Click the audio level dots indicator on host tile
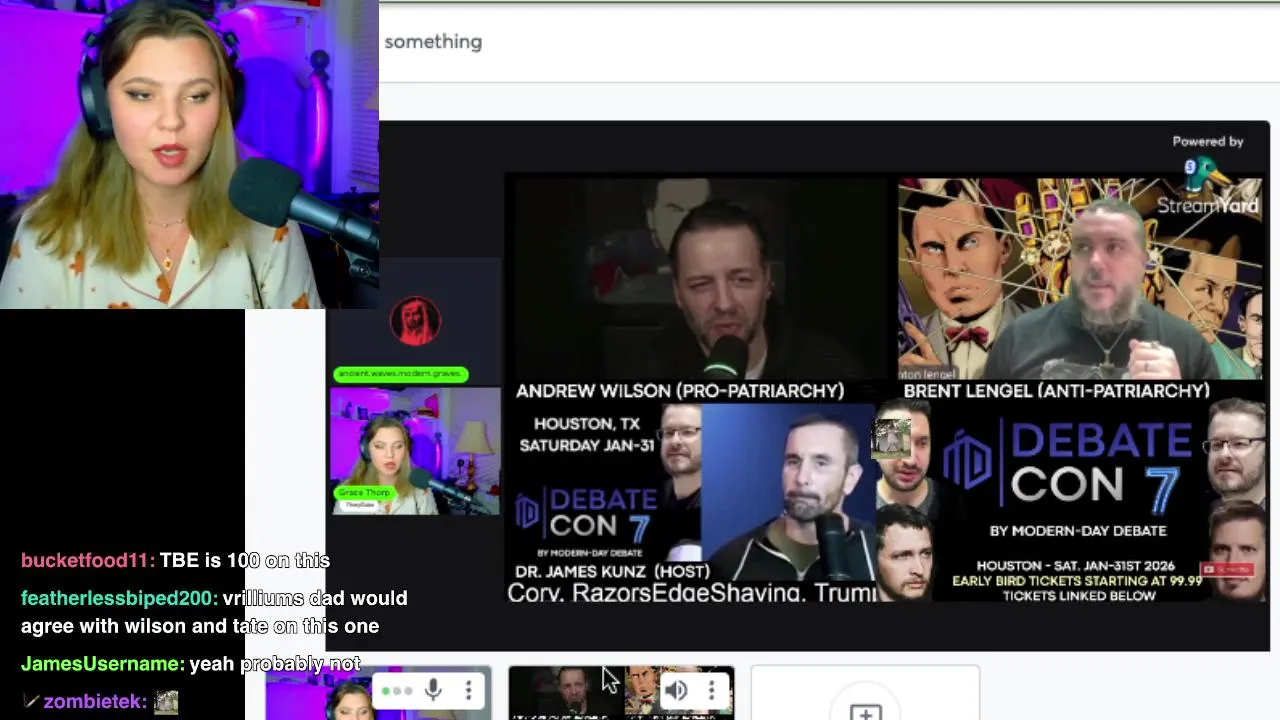1280x720 pixels. tap(396, 691)
